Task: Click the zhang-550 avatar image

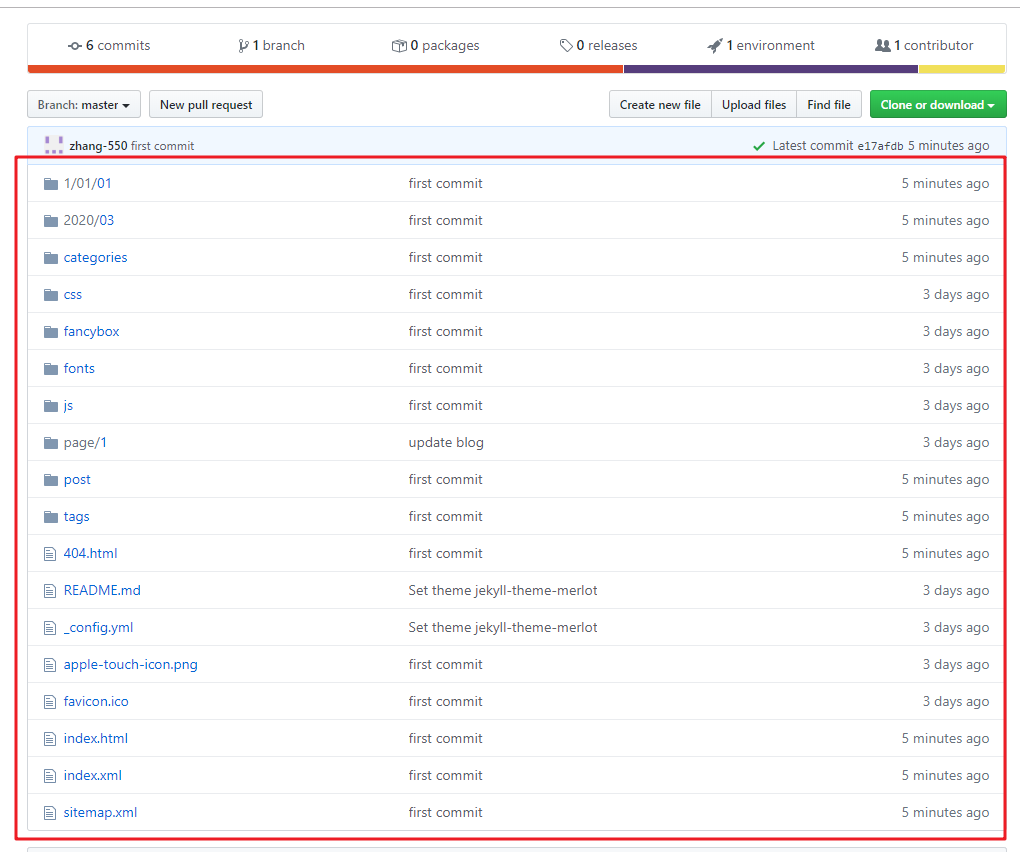Action: click(54, 145)
